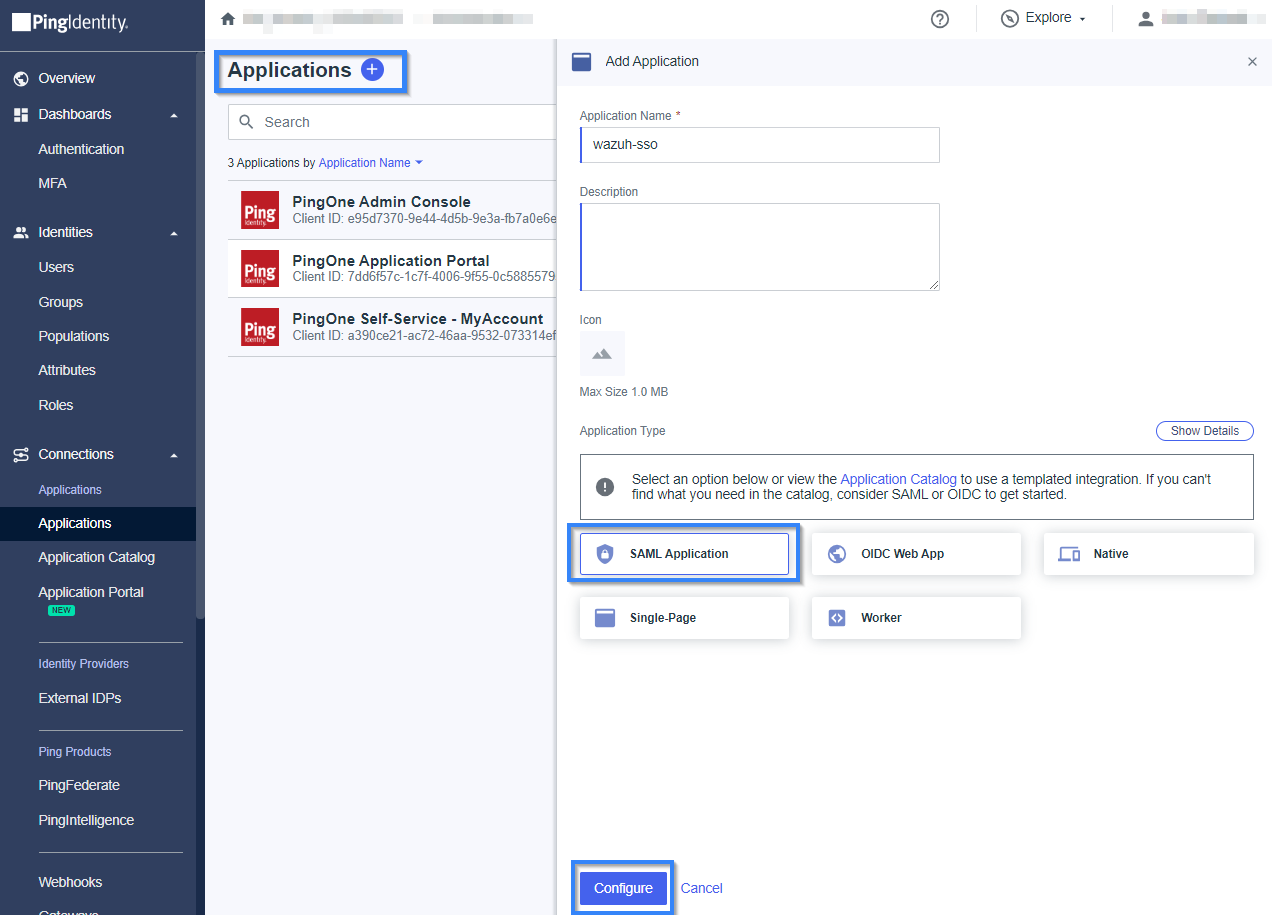Click the Configure button
Screen dimensions: 1272x915
tap(623, 888)
